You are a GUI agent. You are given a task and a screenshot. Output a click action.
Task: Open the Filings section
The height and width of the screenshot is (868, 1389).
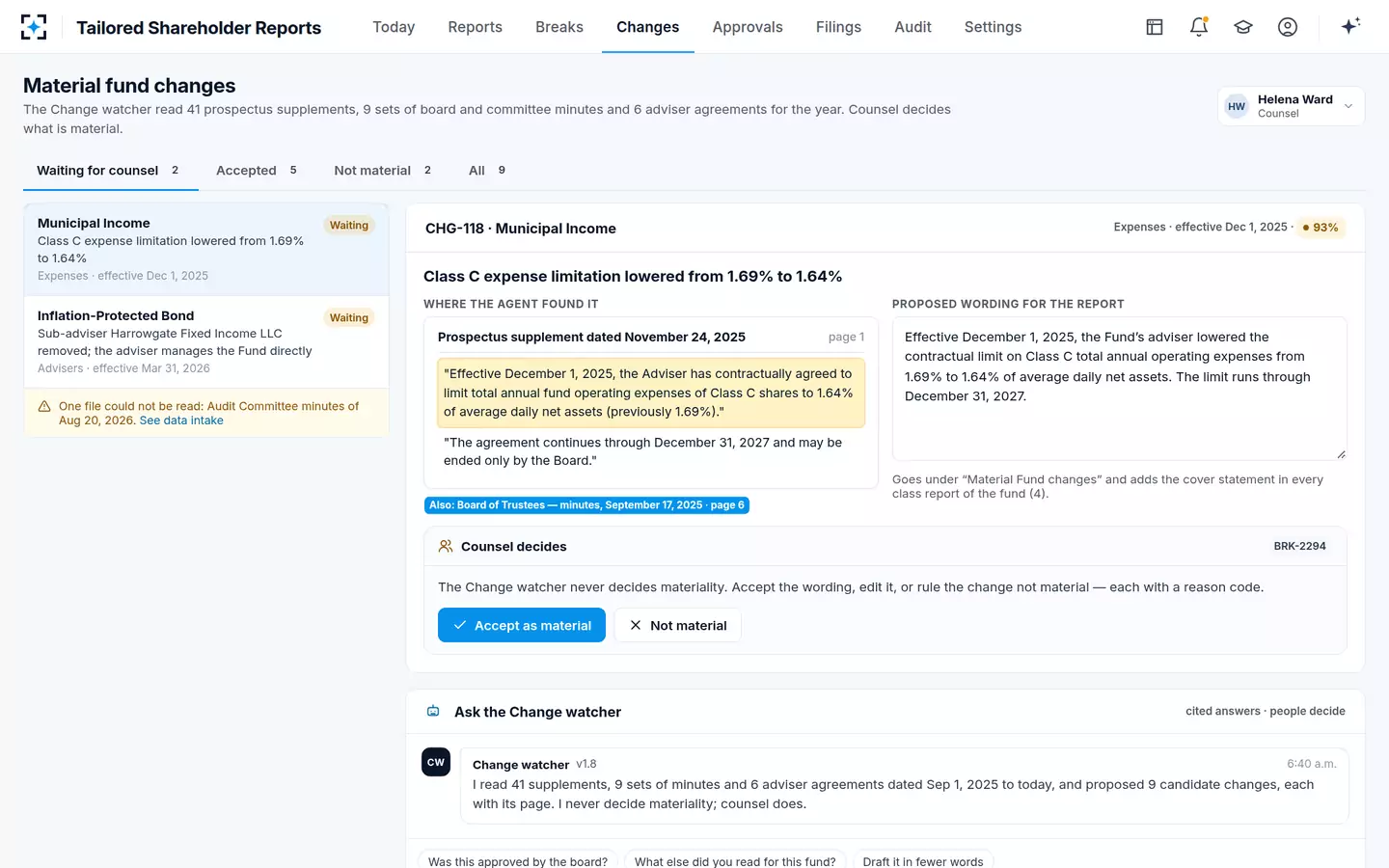click(x=838, y=27)
